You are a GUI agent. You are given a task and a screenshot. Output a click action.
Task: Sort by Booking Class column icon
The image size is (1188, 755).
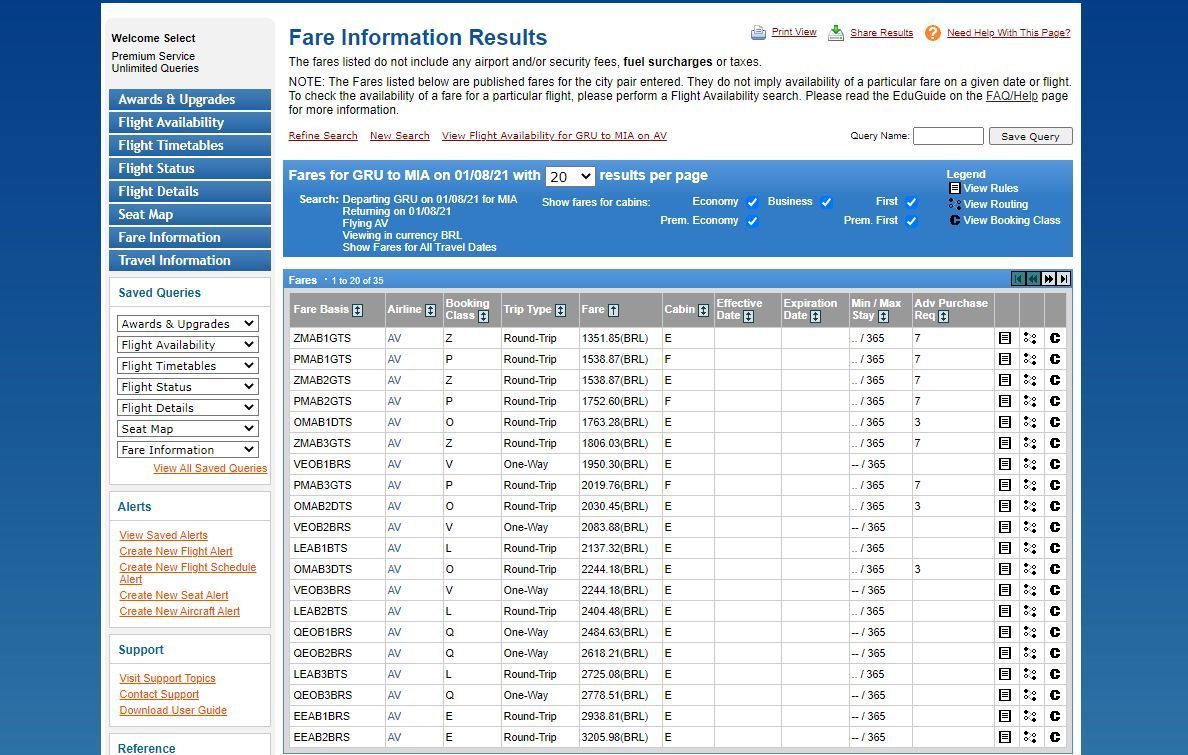pyautogui.click(x=483, y=316)
